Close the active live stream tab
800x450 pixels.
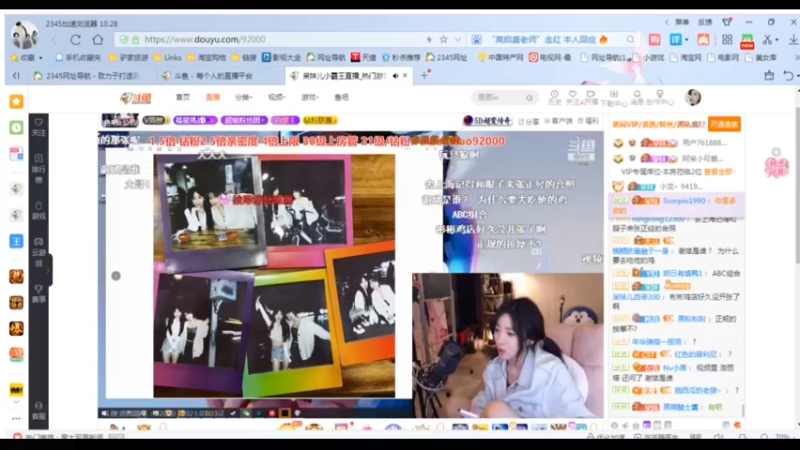point(405,76)
